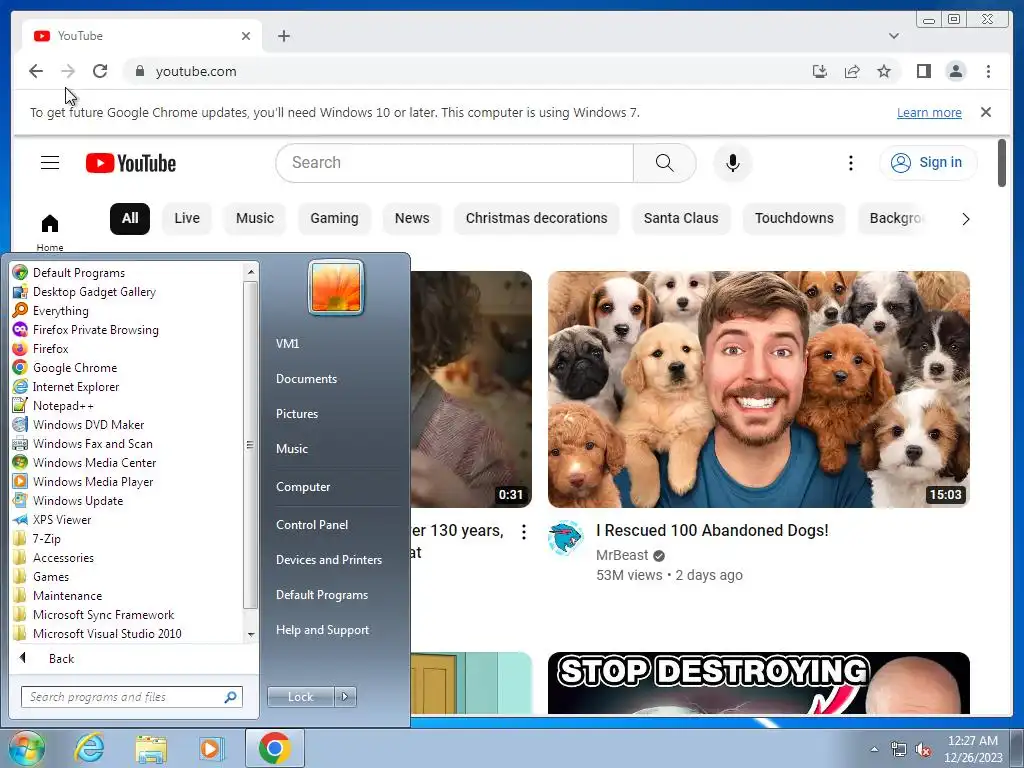Open YouTube hamburger guide menu
The height and width of the screenshot is (768, 1024).
tap(50, 163)
